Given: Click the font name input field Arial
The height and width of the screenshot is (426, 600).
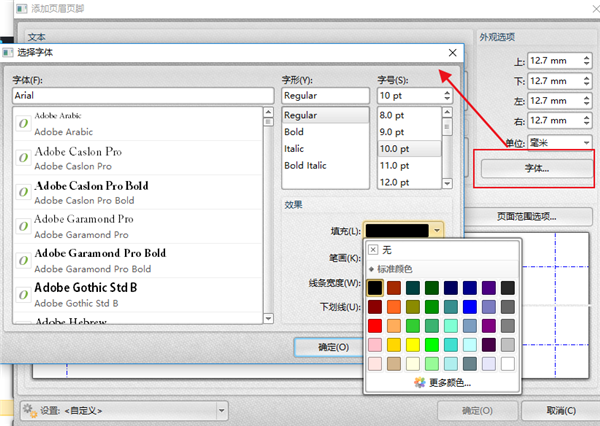Looking at the screenshot, I should pyautogui.click(x=143, y=96).
